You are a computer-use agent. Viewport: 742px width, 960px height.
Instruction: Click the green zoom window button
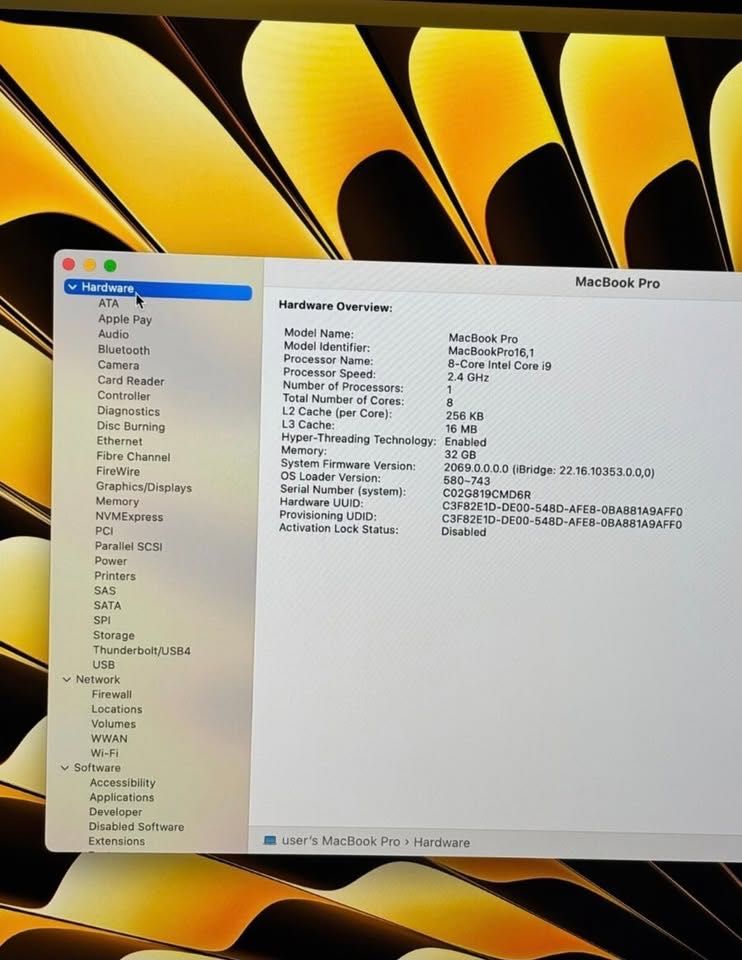click(x=110, y=265)
